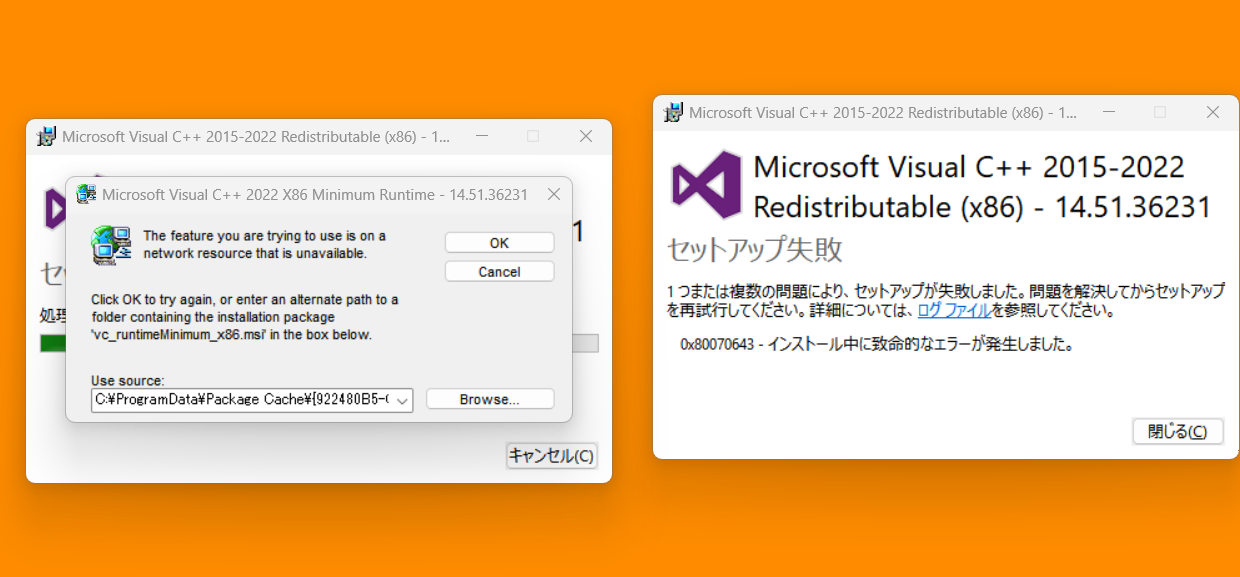Viewport: 1240px width, 577px height.
Task: Click the 'vc_runtimeMinimum_x86.msi' instruction text
Action: tap(244, 317)
